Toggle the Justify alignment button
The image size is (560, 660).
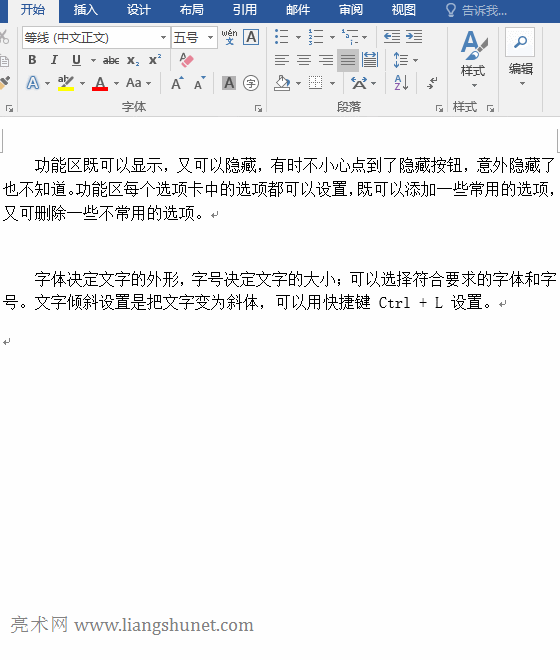pyautogui.click(x=348, y=60)
